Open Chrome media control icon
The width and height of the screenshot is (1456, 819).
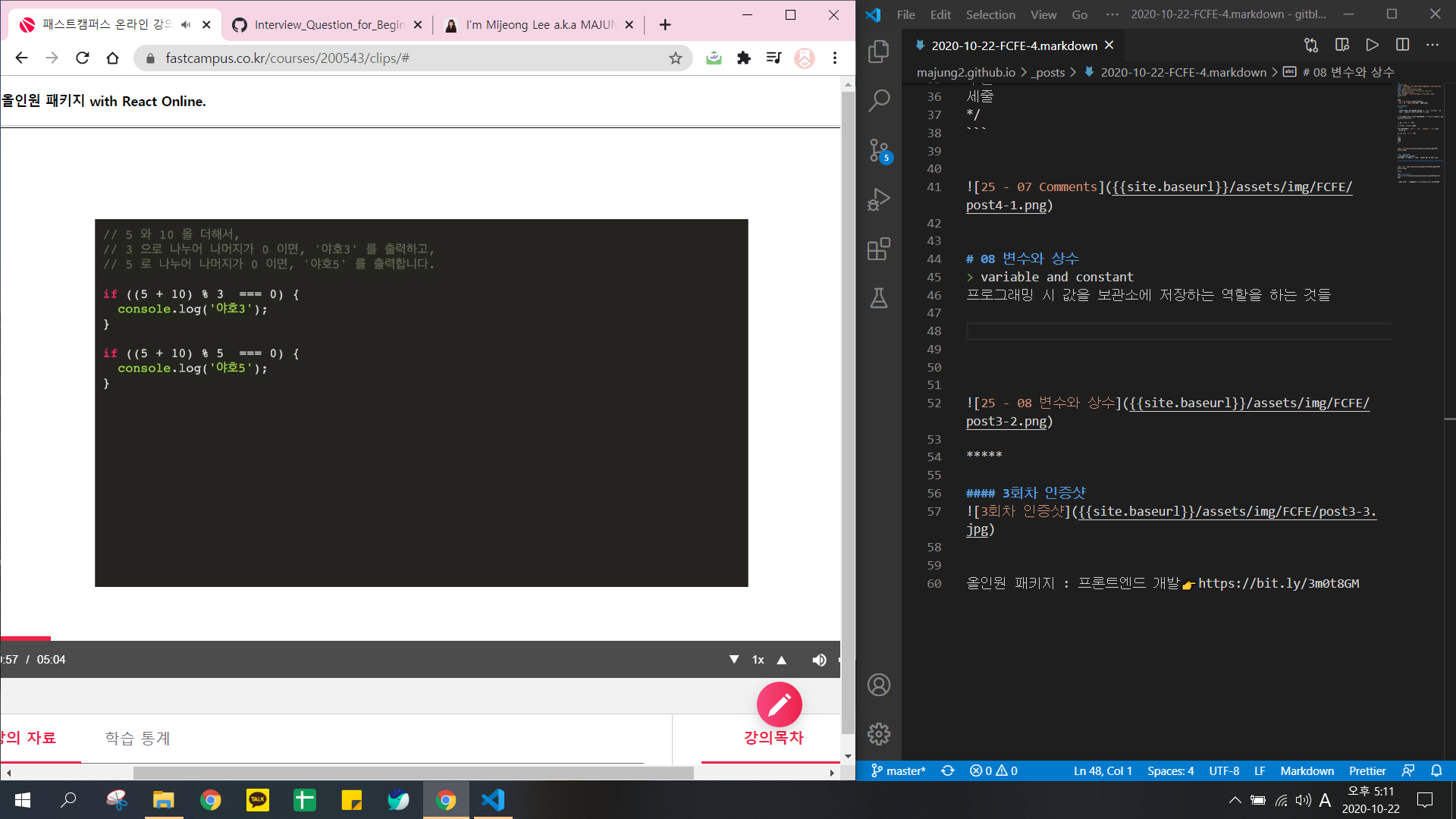click(774, 58)
